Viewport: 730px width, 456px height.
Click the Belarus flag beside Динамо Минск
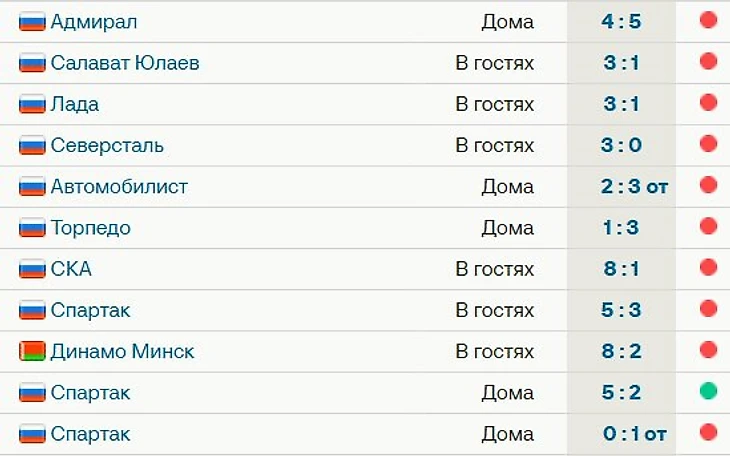pyautogui.click(x=32, y=352)
